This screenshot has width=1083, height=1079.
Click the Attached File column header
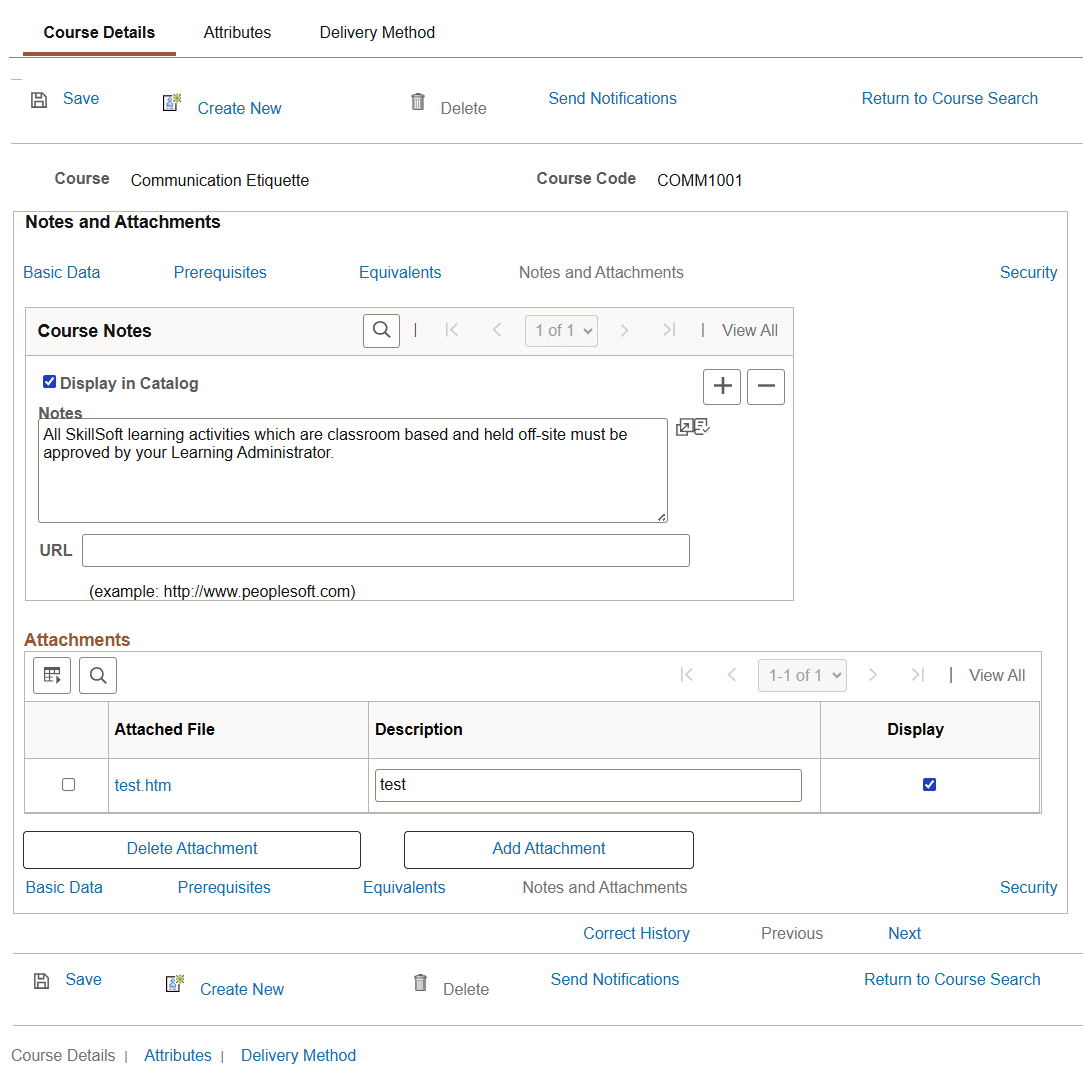(x=164, y=729)
